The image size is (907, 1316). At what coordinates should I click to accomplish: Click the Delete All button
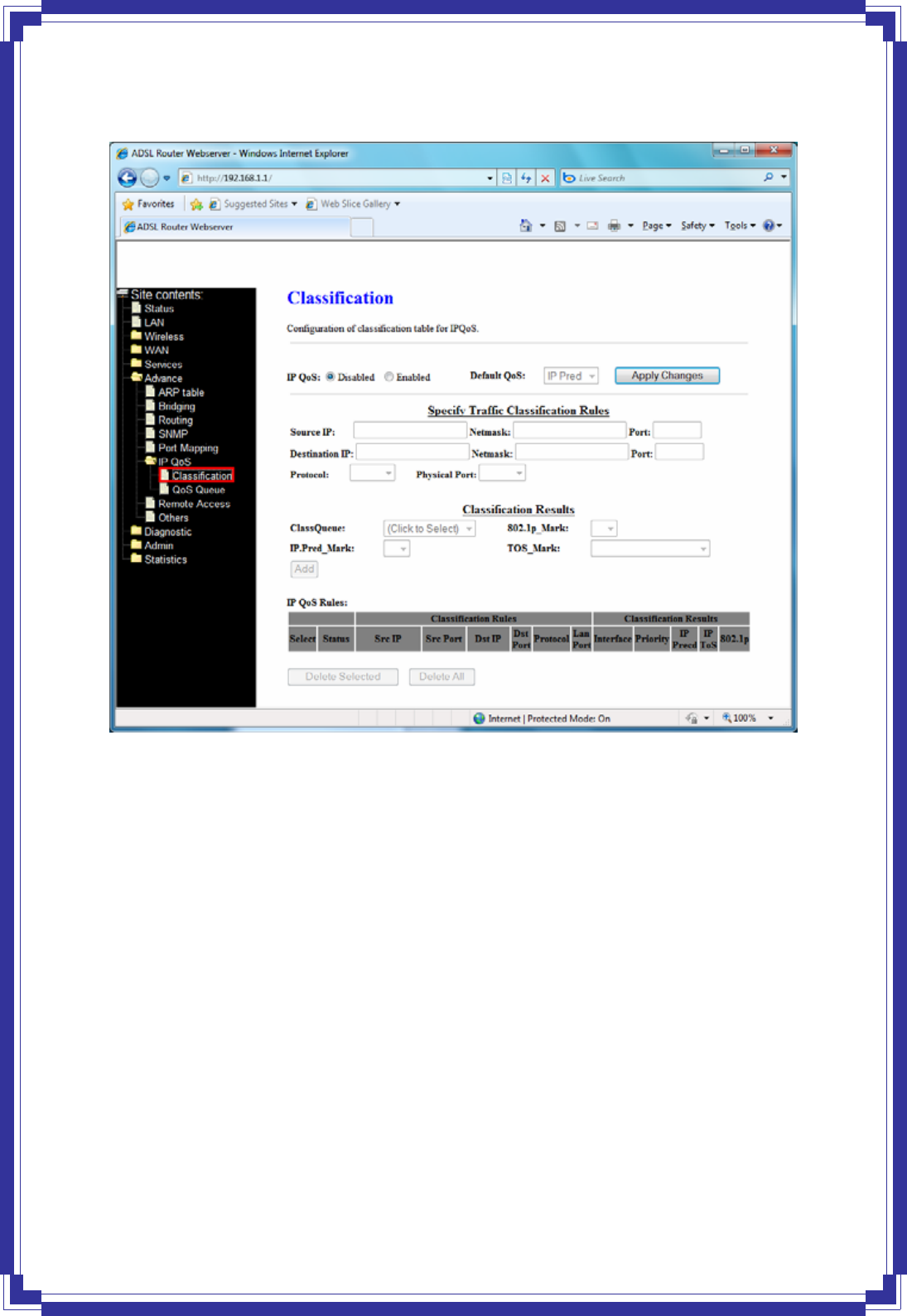click(441, 676)
